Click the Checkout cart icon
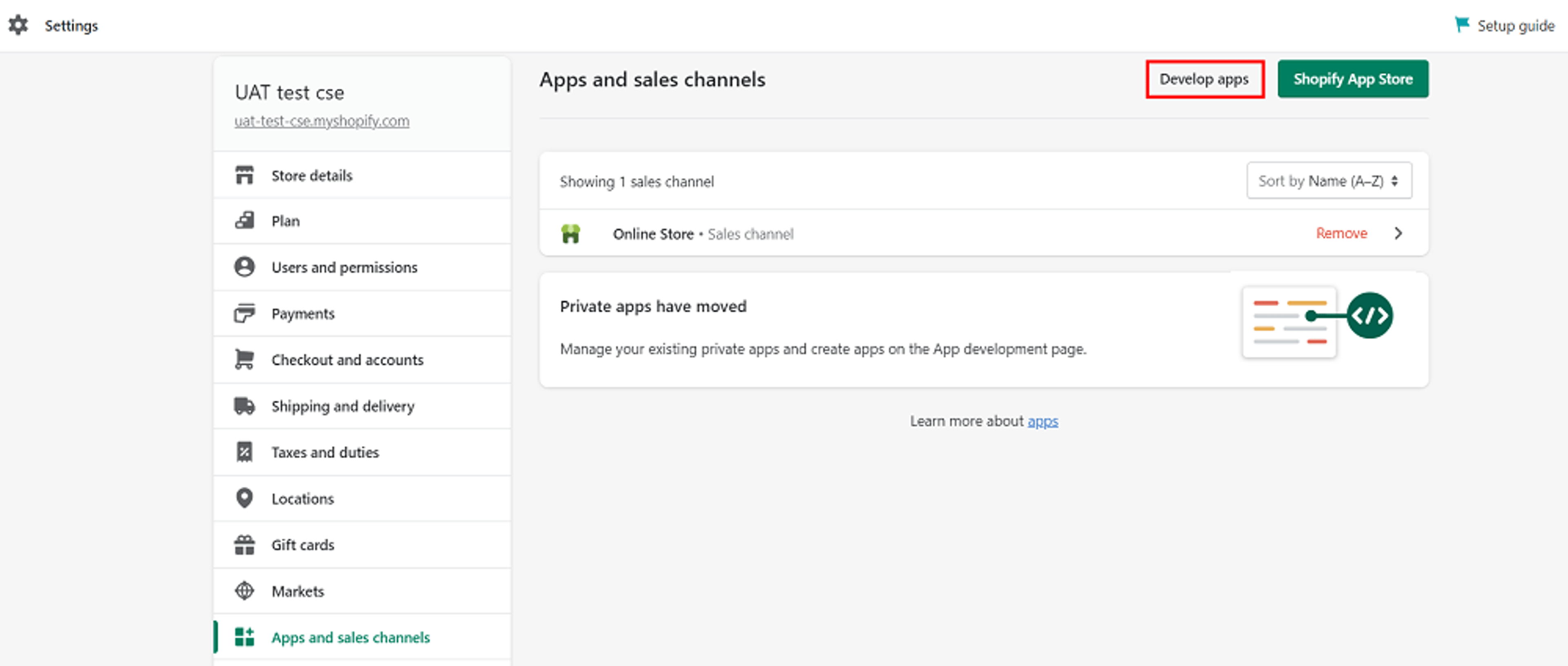The width and height of the screenshot is (1568, 666). point(245,360)
